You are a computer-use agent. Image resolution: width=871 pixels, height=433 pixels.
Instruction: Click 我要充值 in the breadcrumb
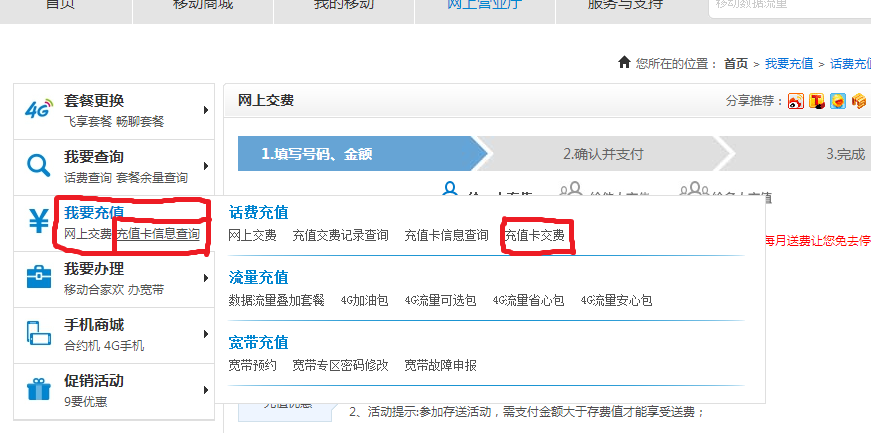[x=789, y=63]
